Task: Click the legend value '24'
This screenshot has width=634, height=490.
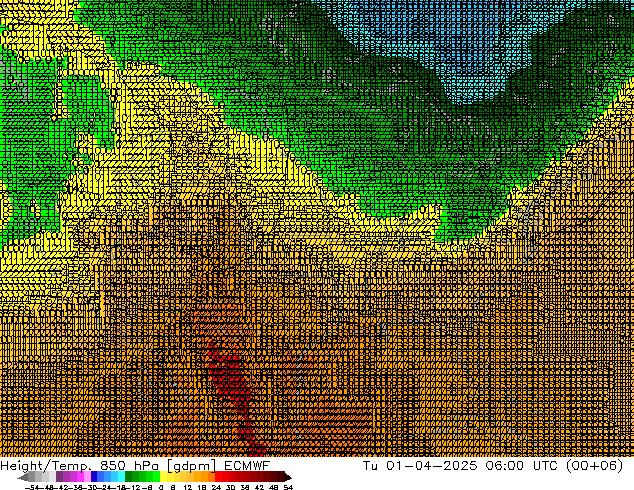Action: [x=216, y=487]
